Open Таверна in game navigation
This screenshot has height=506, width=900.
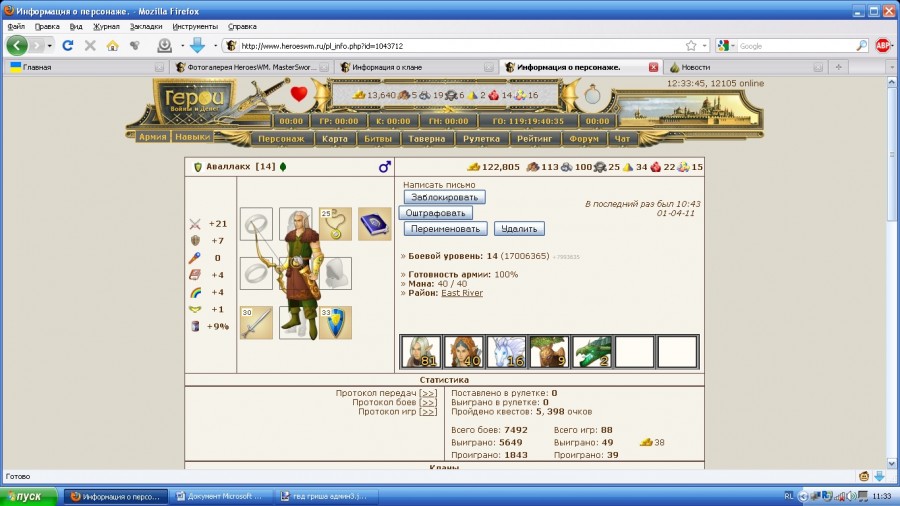pyautogui.click(x=426, y=138)
